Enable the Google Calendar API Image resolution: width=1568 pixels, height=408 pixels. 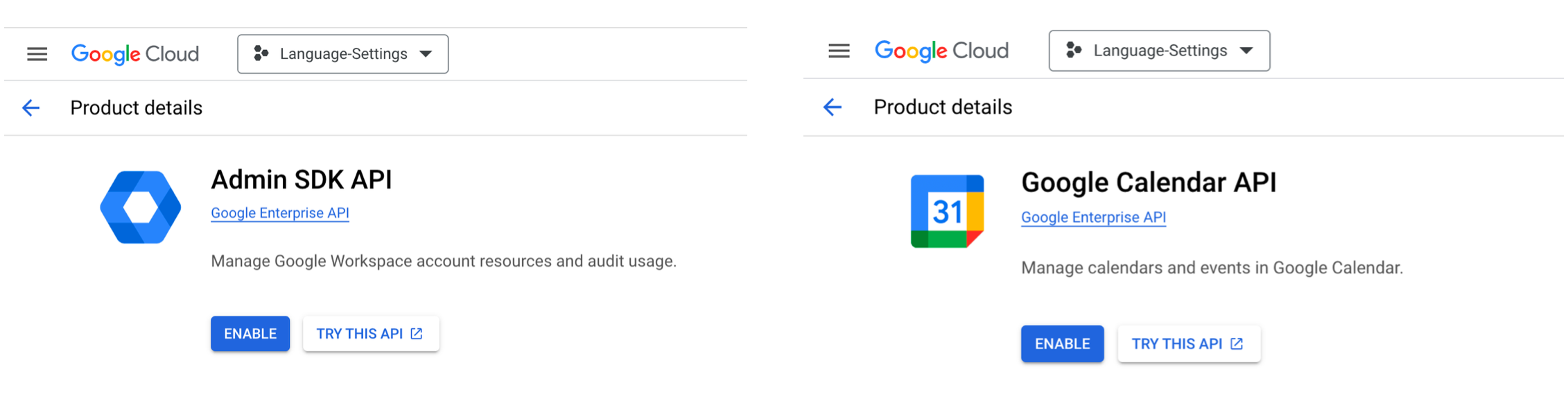click(x=1062, y=343)
